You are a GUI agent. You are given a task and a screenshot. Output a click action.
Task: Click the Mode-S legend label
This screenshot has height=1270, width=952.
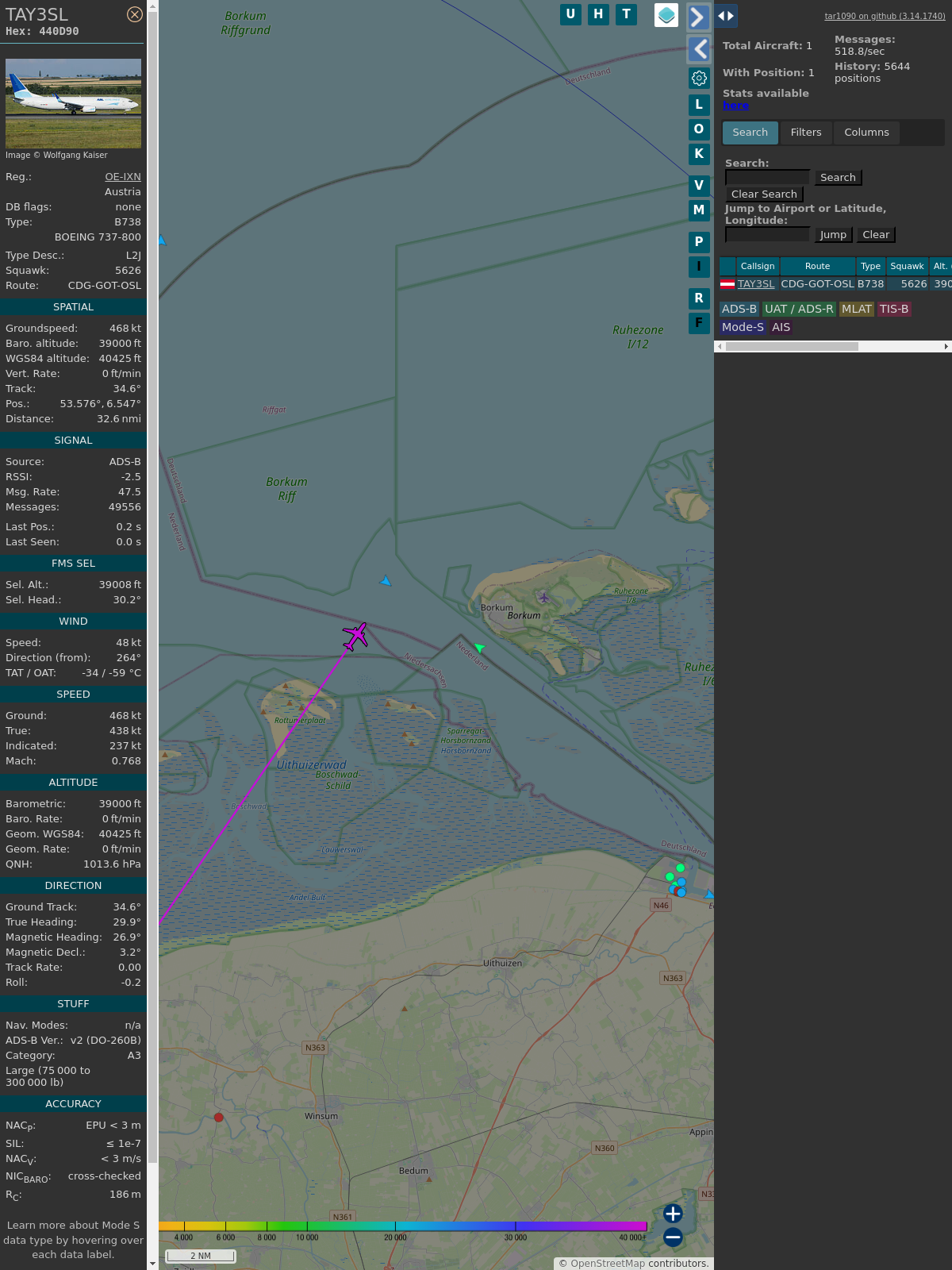(743, 328)
